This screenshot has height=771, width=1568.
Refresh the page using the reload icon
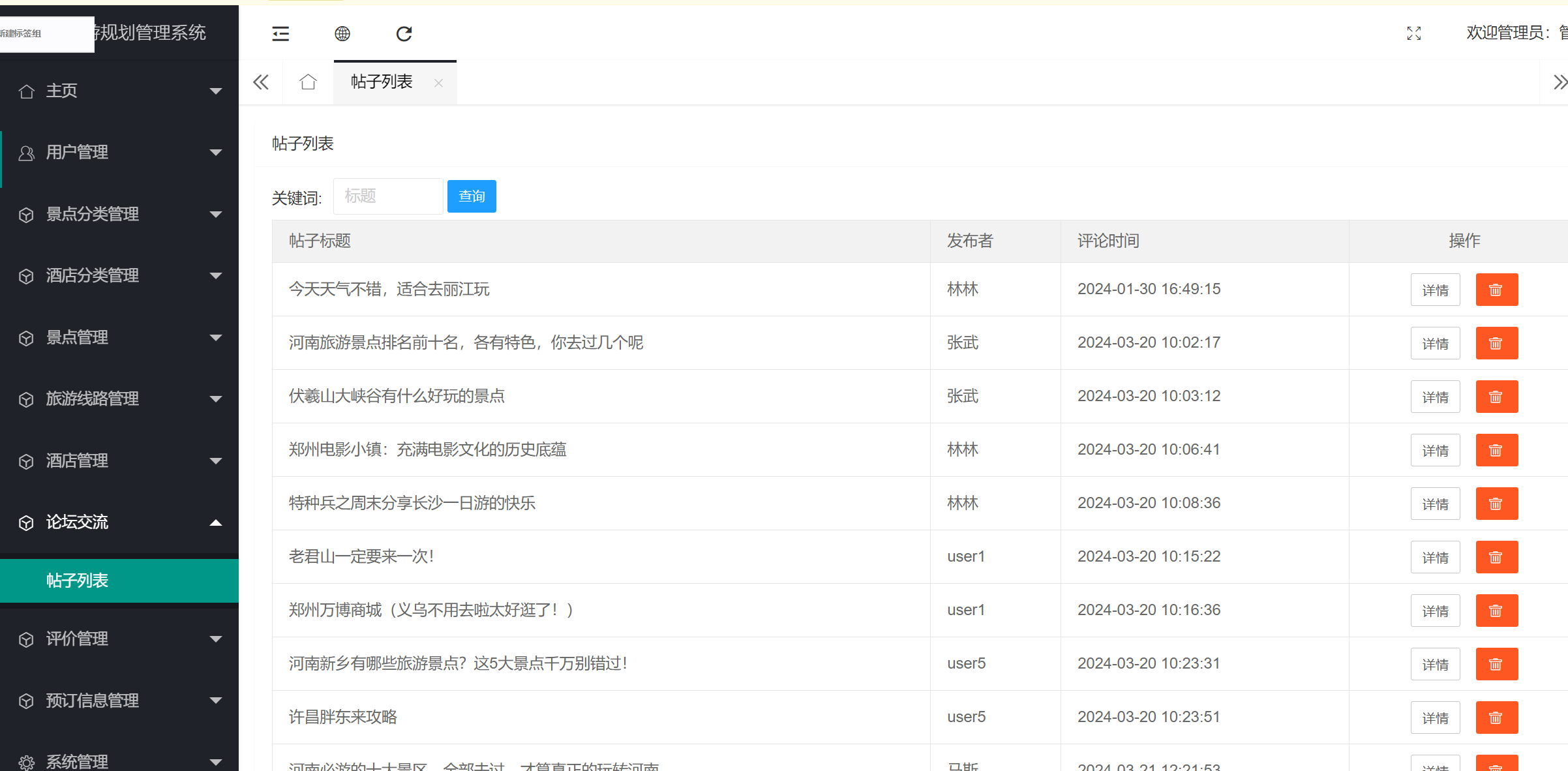[x=404, y=33]
